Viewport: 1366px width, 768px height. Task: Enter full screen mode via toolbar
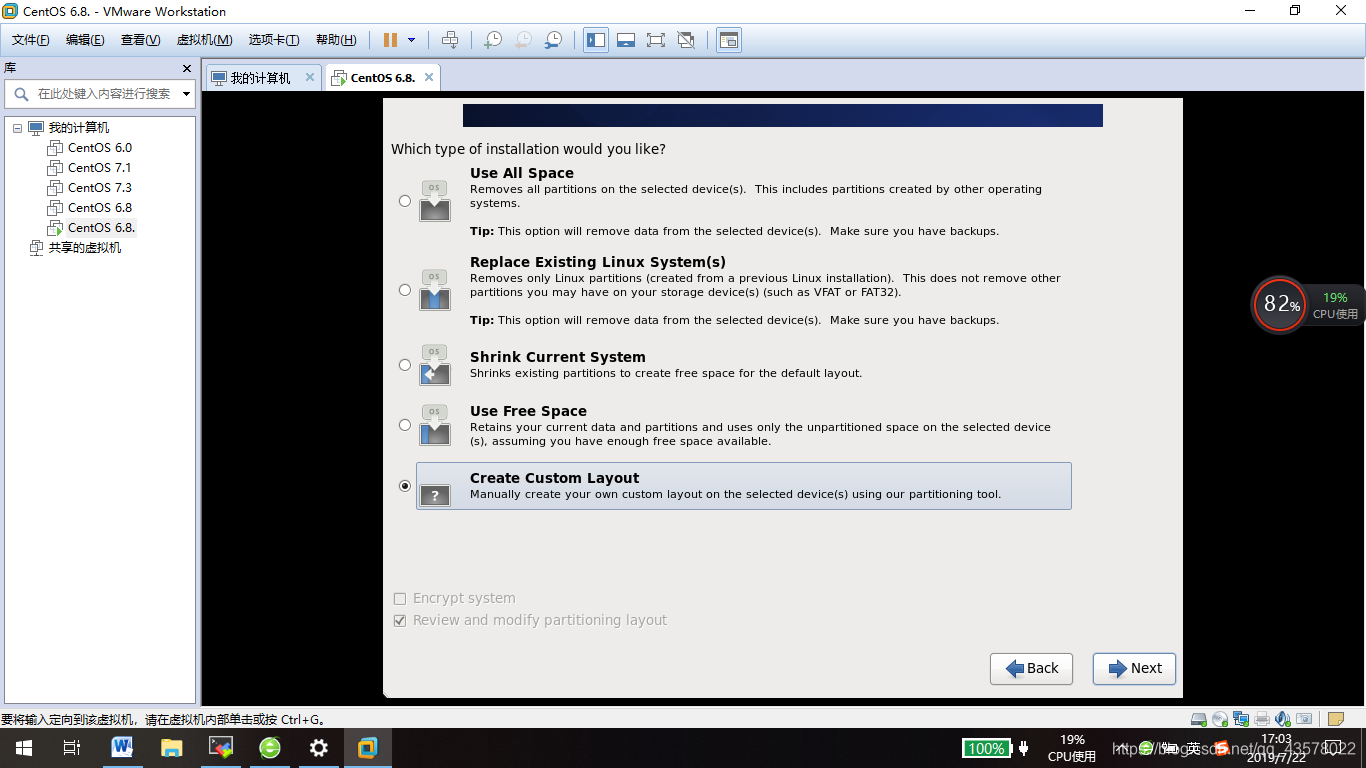[x=656, y=40]
